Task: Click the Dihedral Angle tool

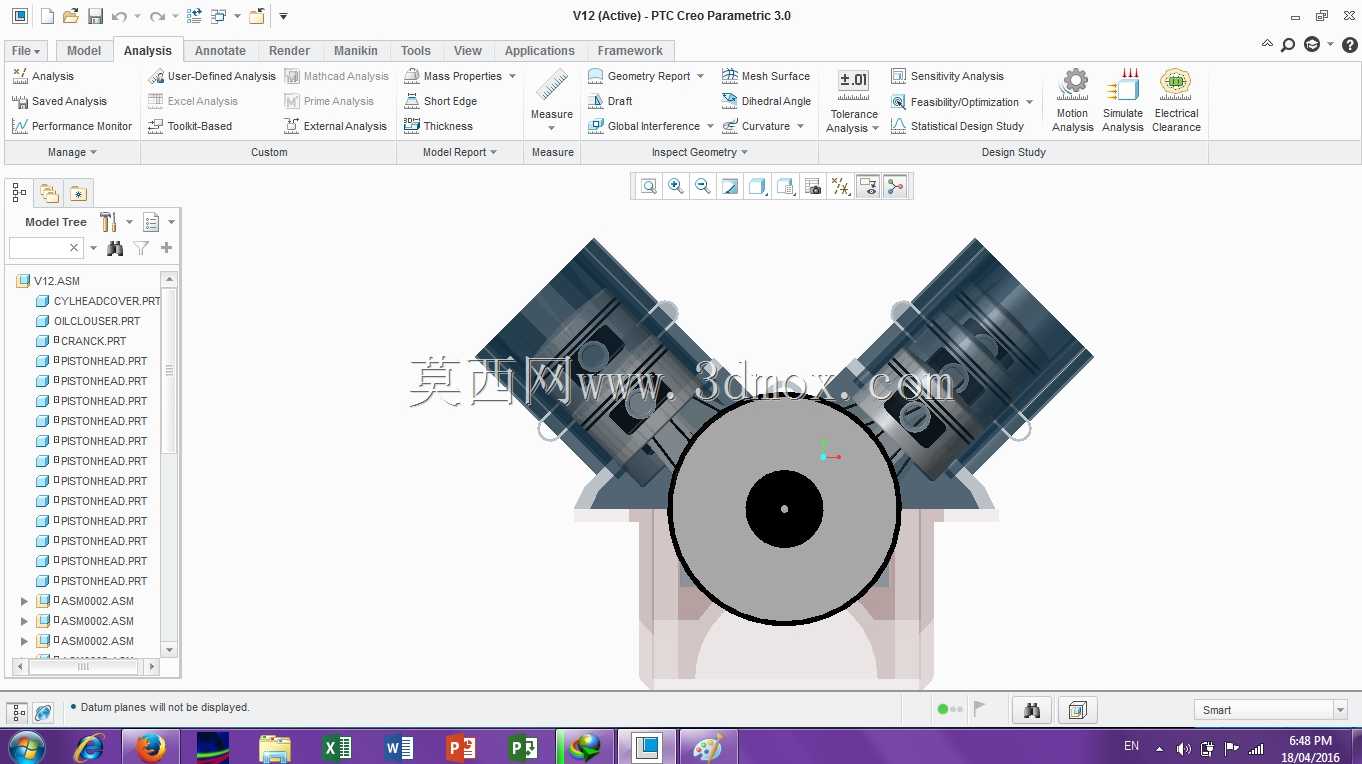Action: (766, 101)
